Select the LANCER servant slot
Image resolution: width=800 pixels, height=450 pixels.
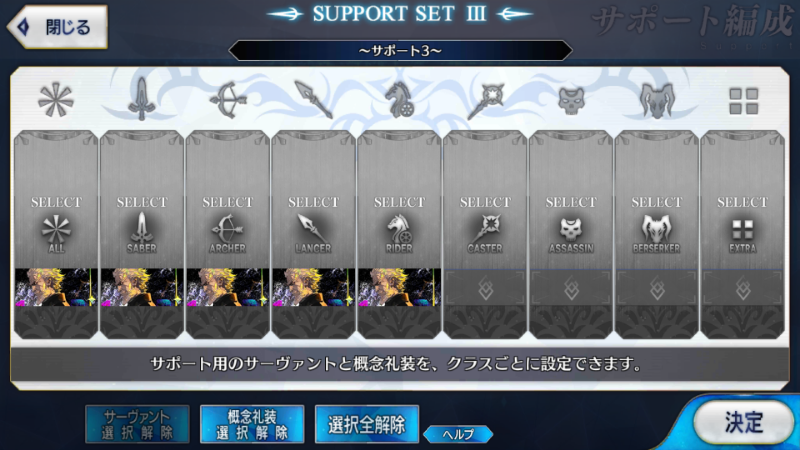point(313,200)
